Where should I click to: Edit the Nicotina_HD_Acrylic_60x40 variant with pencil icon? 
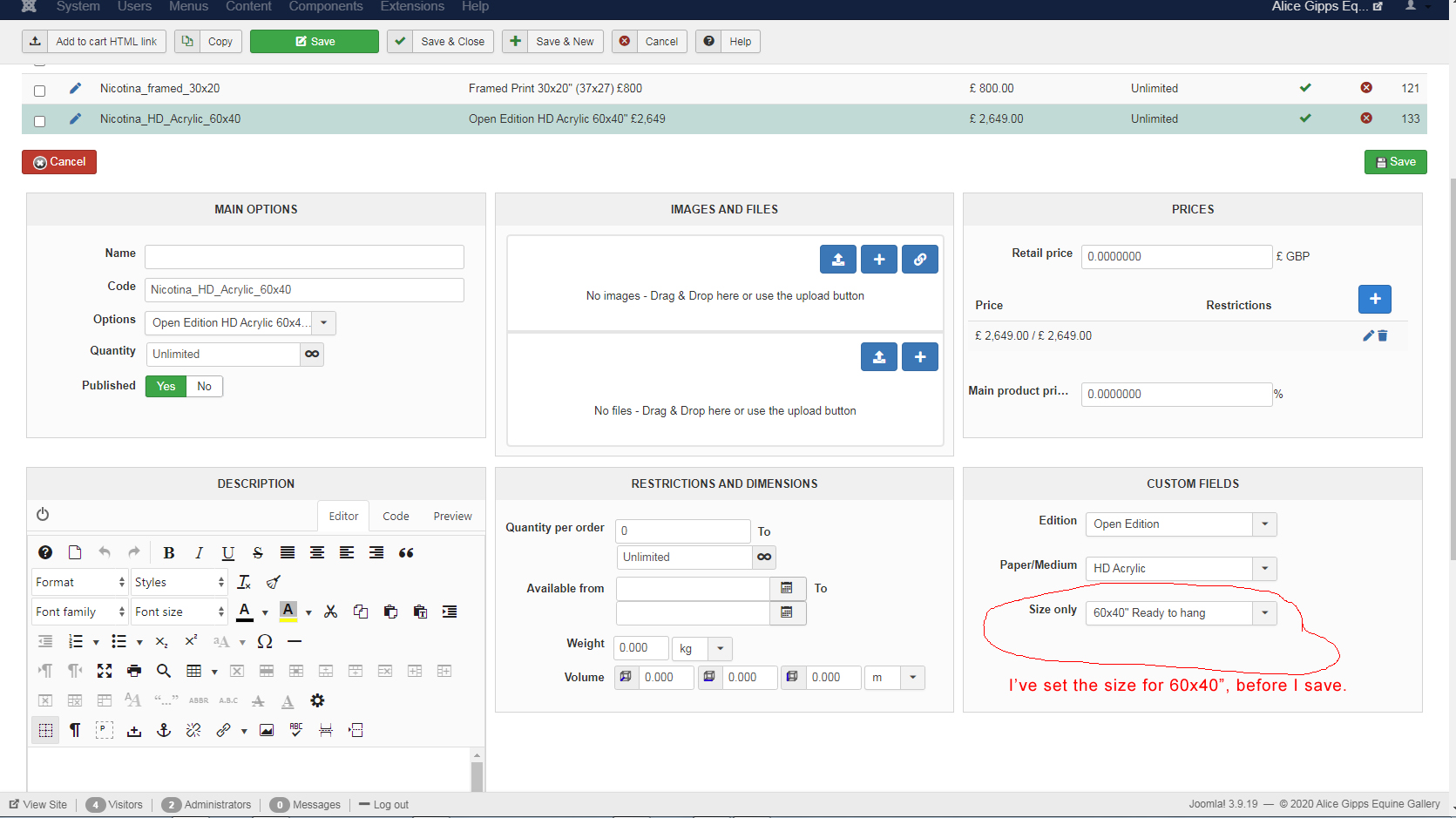76,118
